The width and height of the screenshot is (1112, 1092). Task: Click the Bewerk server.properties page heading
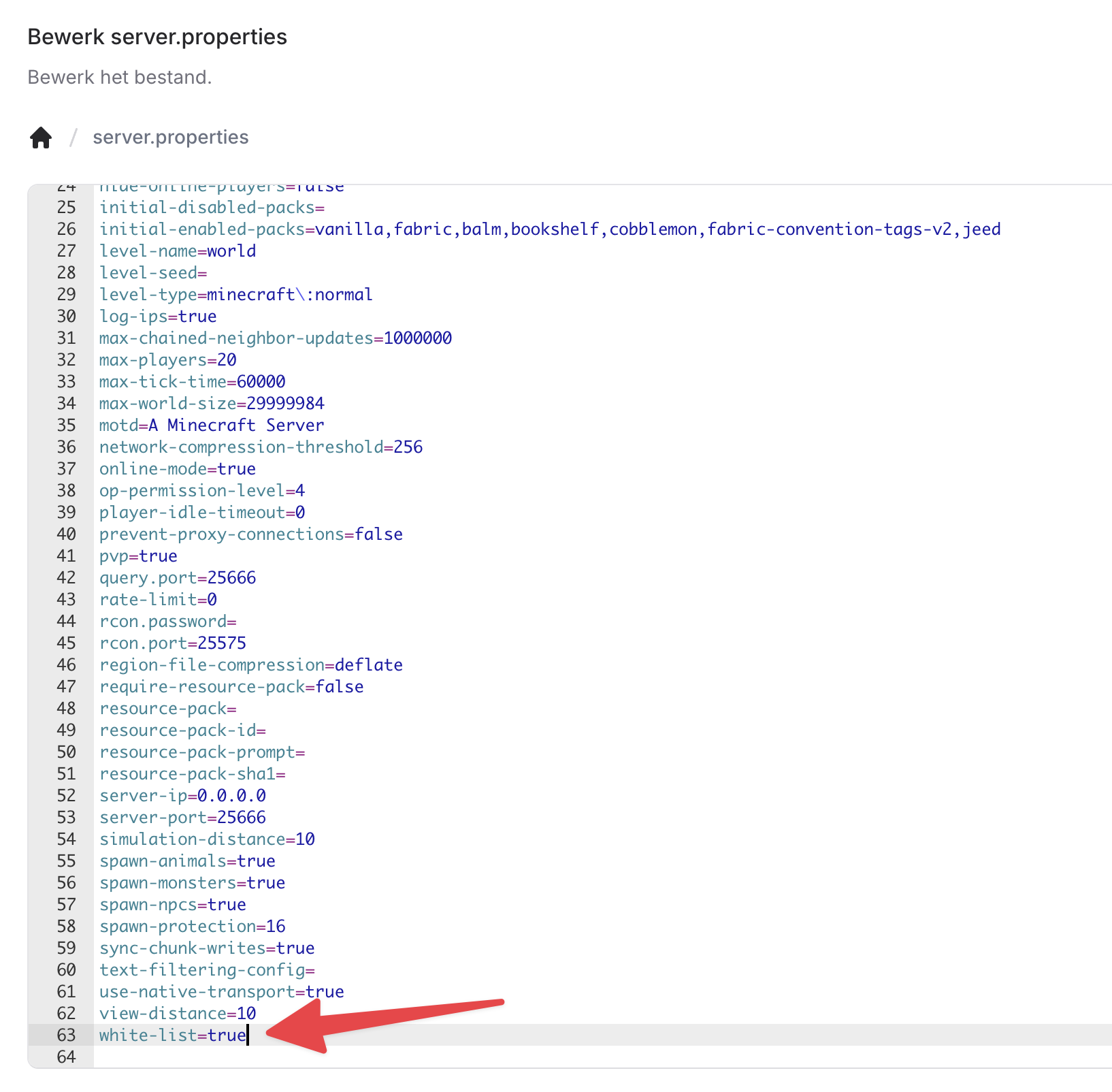157,37
